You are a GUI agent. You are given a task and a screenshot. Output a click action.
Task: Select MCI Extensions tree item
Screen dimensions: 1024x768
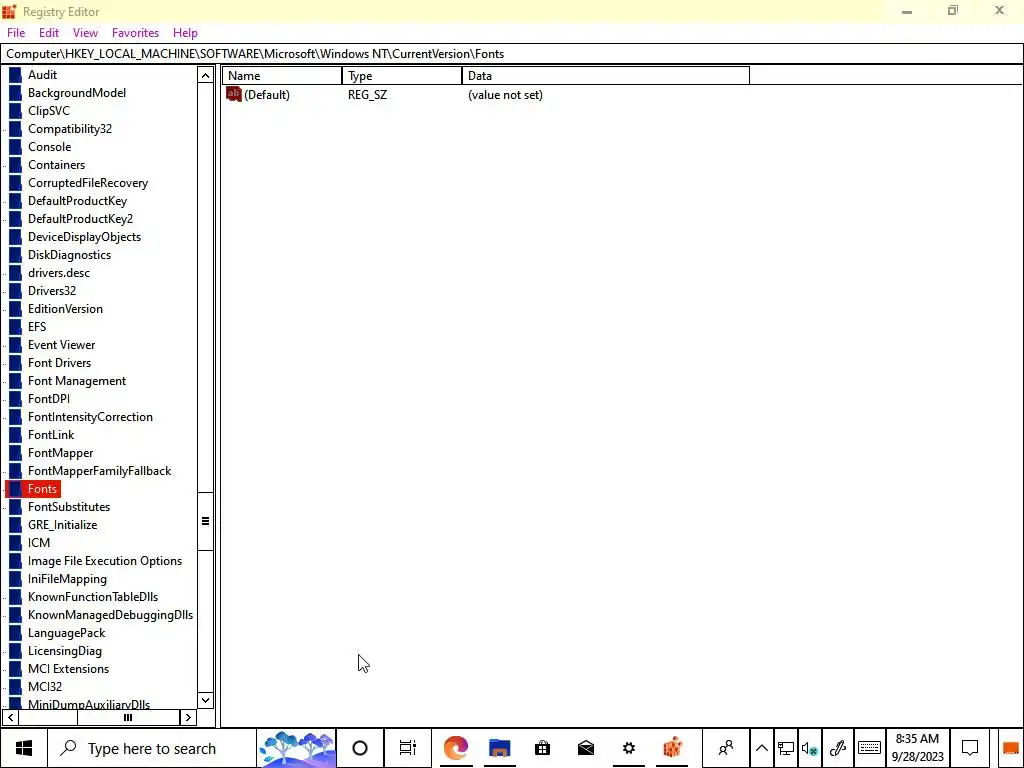click(68, 669)
